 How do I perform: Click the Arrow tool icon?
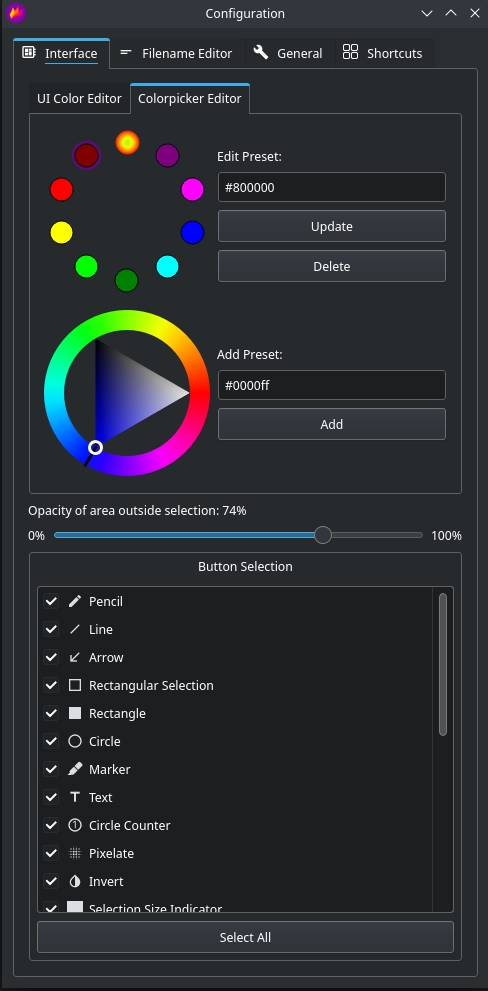(x=75, y=657)
